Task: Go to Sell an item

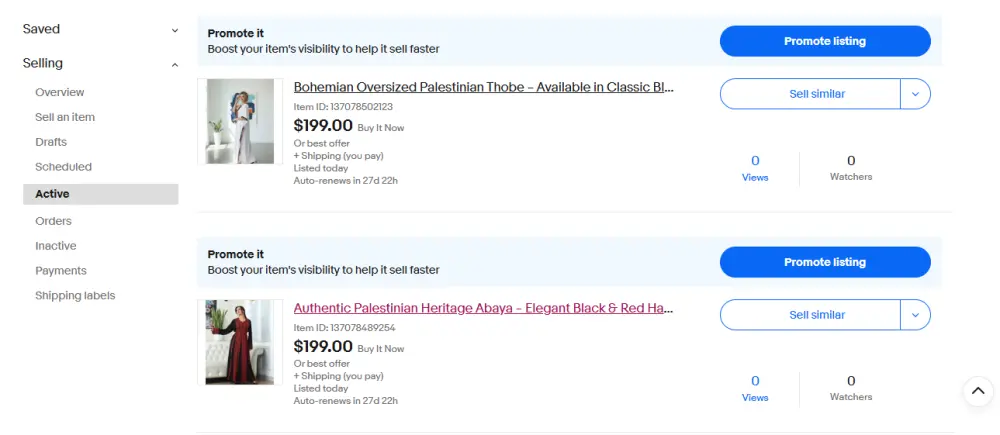Action: pyautogui.click(x=65, y=117)
